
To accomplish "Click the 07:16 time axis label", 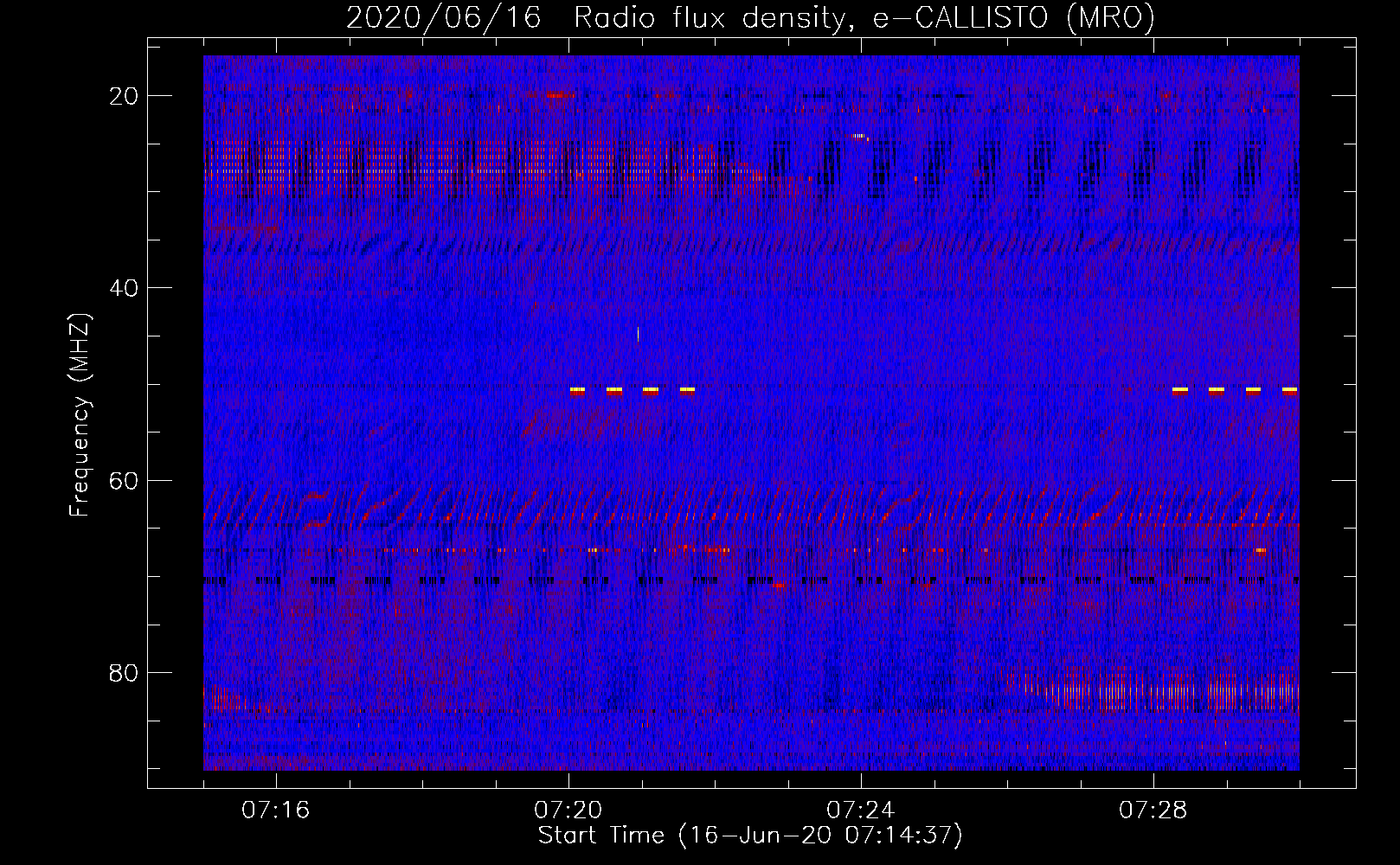I will coord(276,811).
